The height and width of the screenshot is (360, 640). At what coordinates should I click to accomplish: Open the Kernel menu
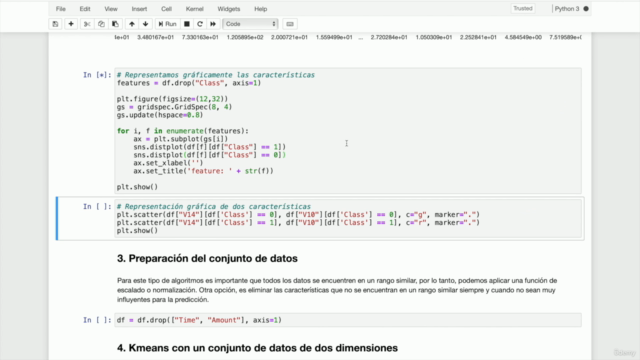[195, 9]
